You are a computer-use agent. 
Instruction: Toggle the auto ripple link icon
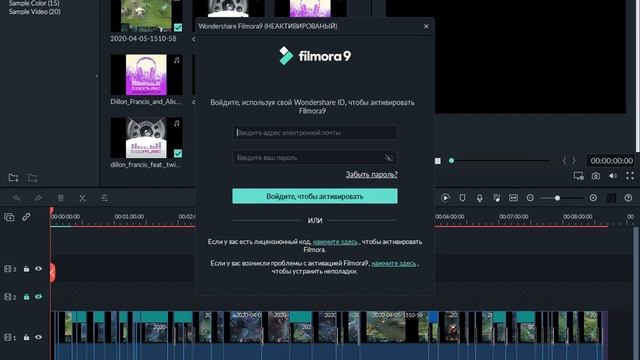(x=26, y=217)
